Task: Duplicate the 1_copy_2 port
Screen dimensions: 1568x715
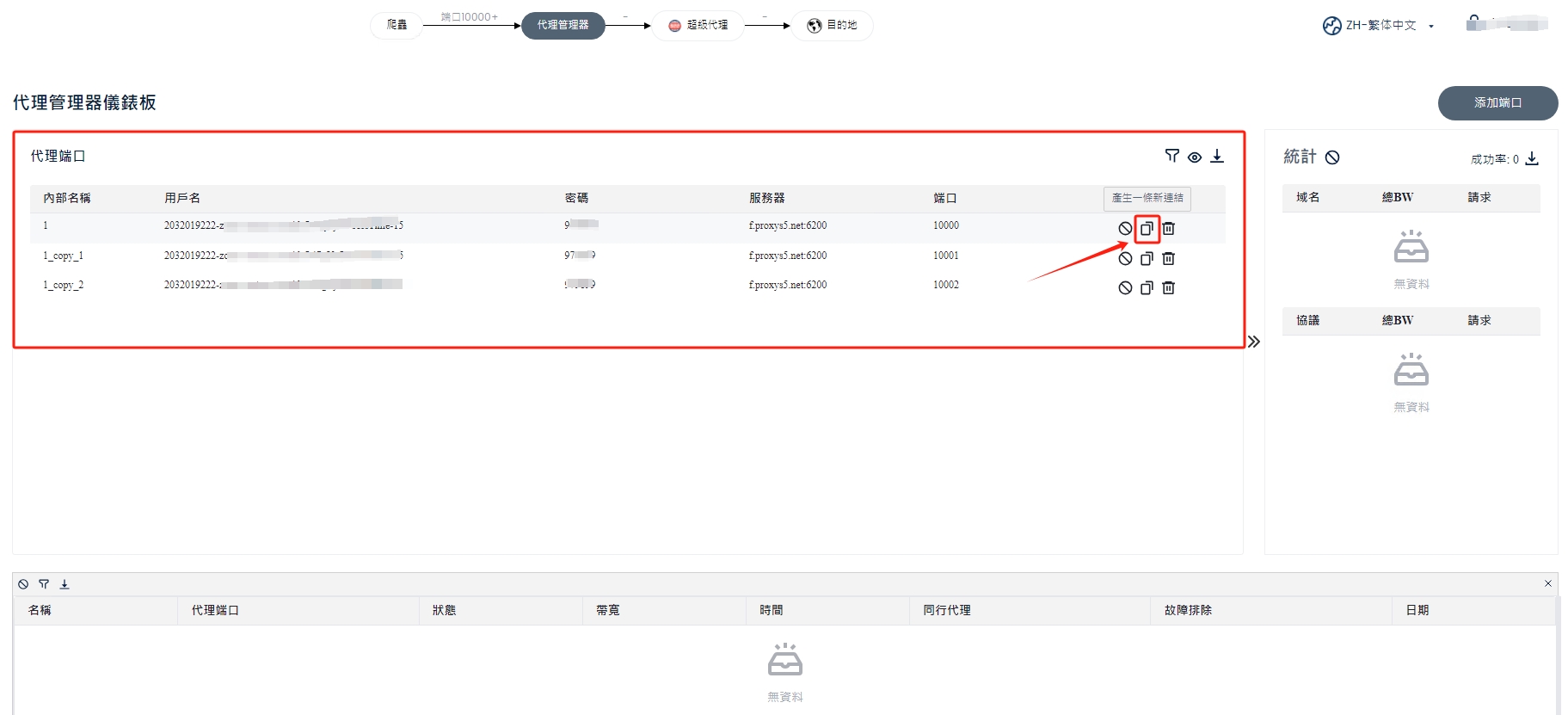Action: tap(1147, 288)
